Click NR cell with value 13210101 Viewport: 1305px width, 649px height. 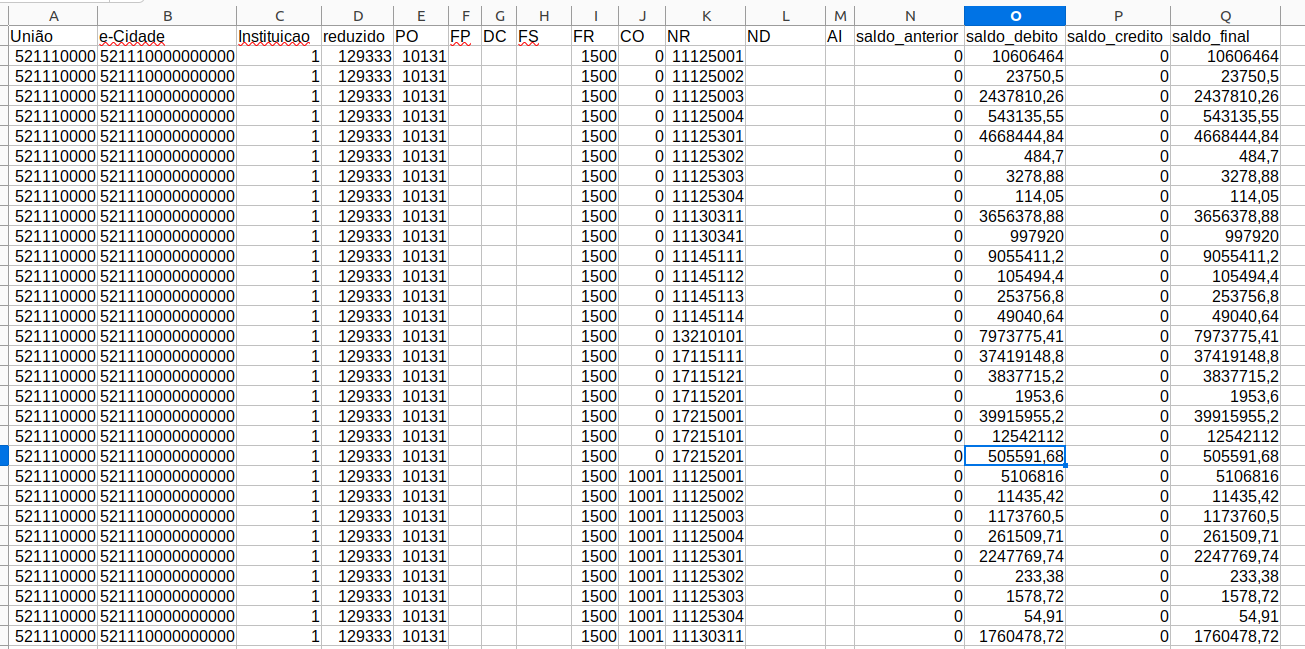[706, 336]
